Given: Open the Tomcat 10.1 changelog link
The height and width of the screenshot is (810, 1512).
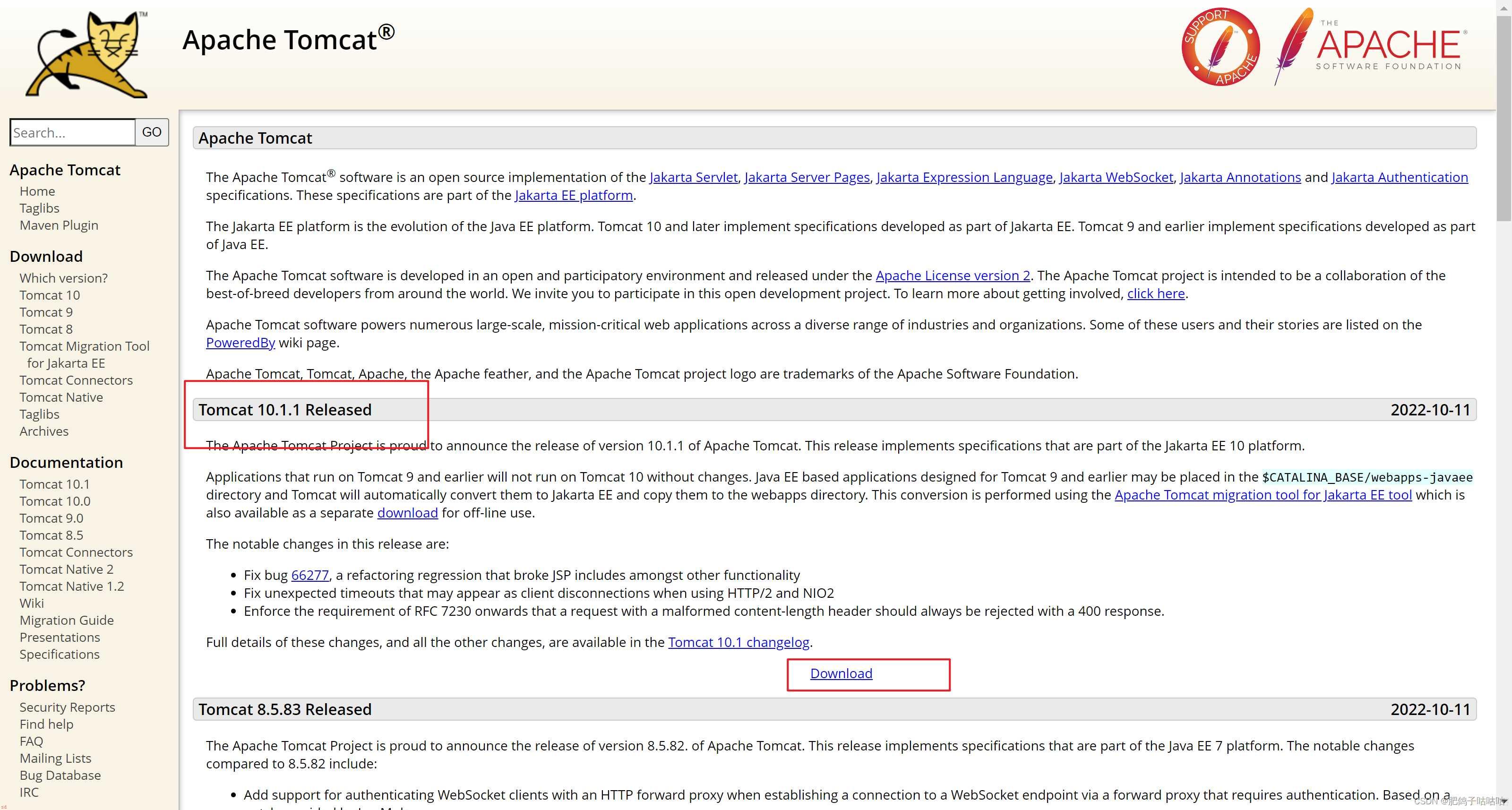Looking at the screenshot, I should pos(739,642).
